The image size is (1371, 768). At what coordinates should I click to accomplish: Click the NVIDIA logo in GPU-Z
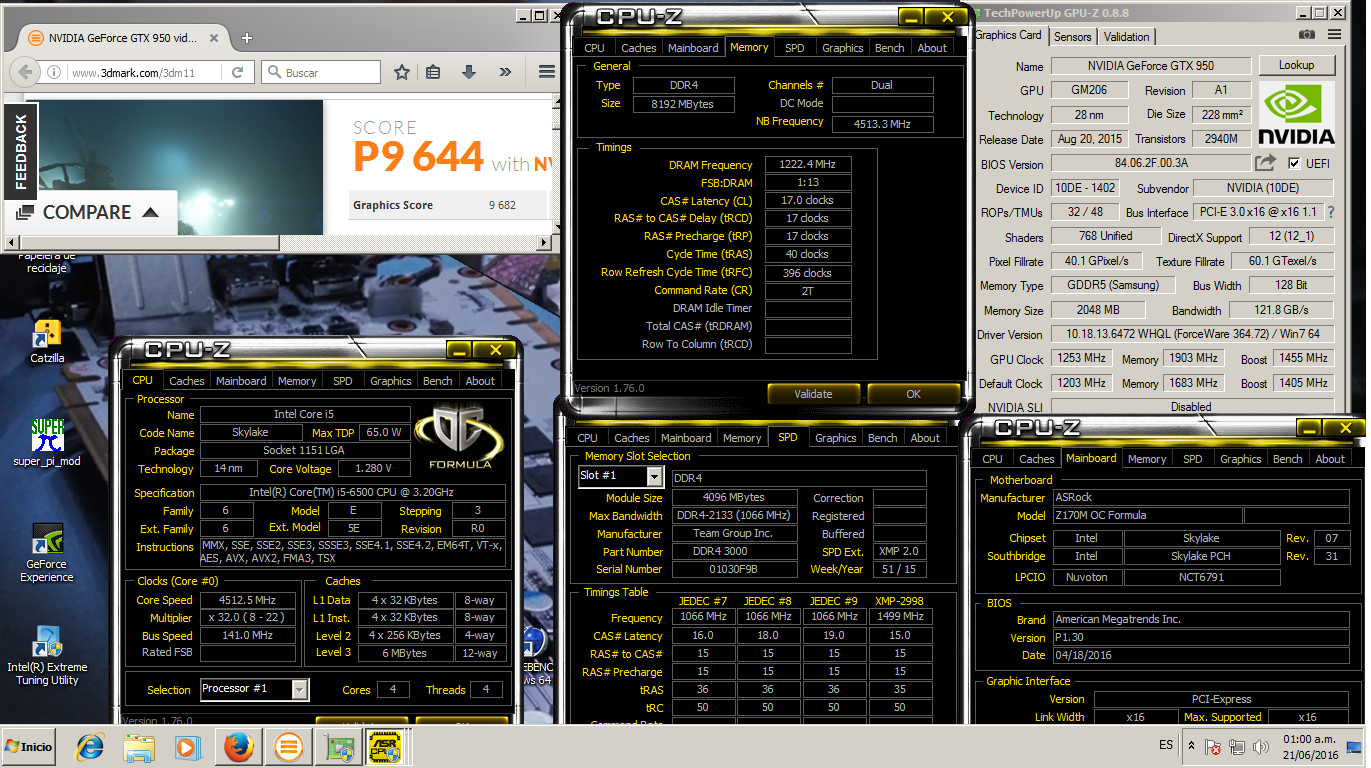tap(1296, 115)
